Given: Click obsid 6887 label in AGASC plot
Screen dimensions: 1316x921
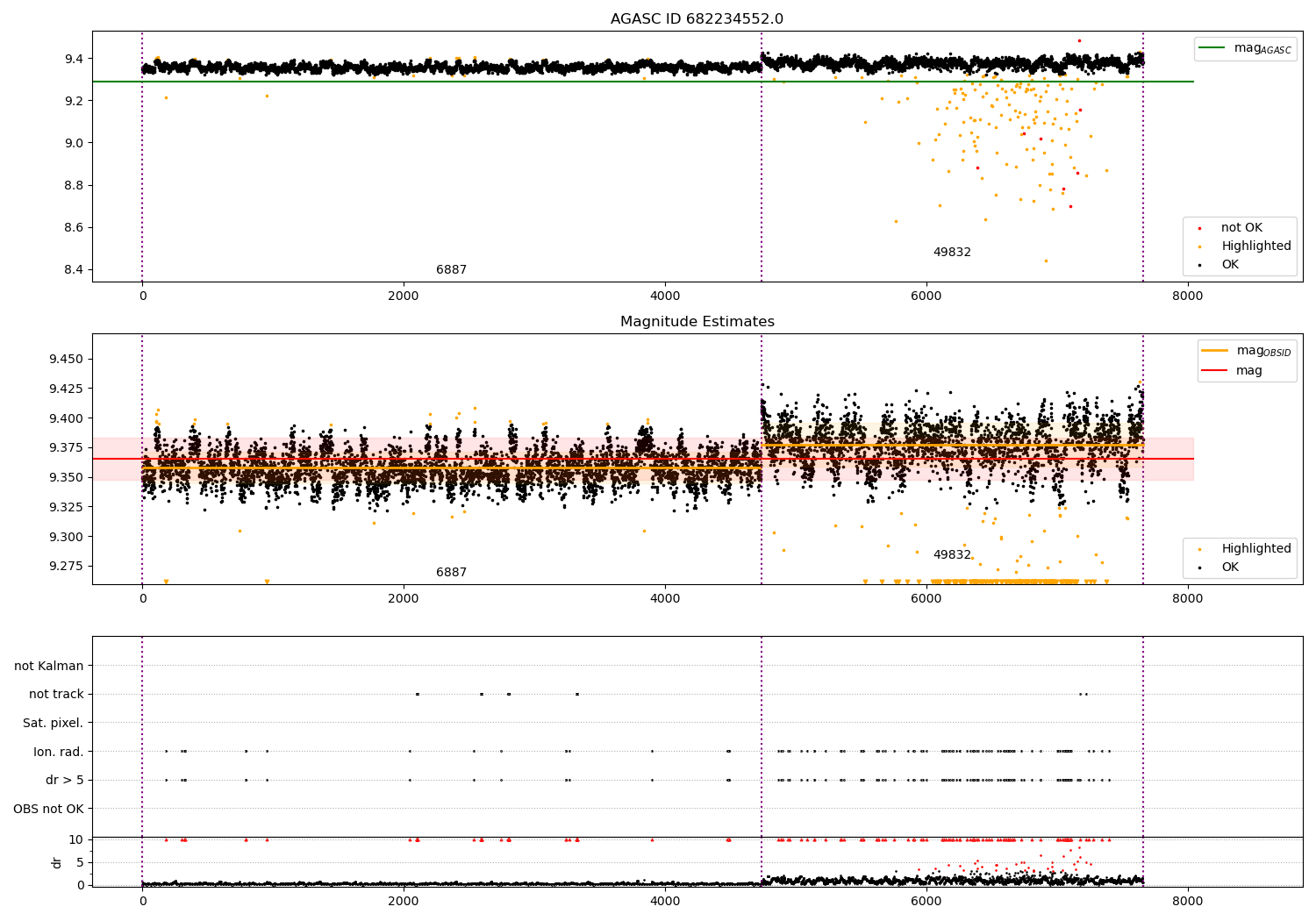Looking at the screenshot, I should 452,270.
